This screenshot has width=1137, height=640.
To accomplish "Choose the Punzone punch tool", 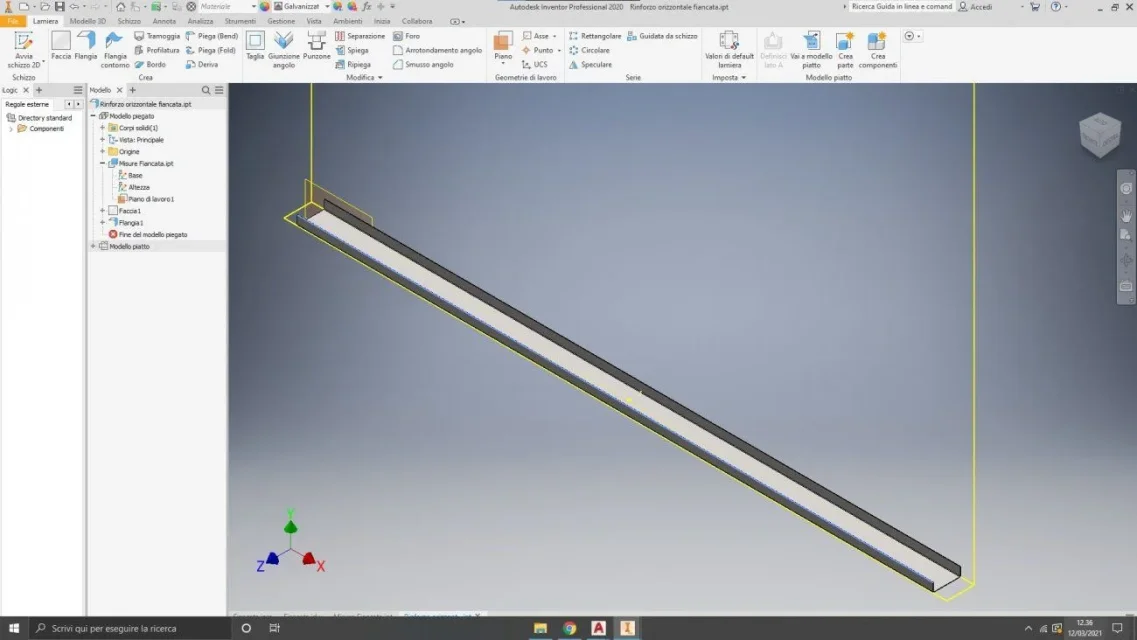I will pos(317,45).
